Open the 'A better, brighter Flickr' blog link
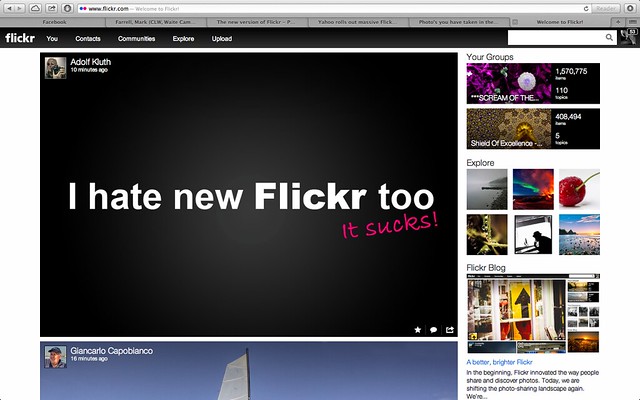Image resolution: width=640 pixels, height=400 pixels. (507, 361)
